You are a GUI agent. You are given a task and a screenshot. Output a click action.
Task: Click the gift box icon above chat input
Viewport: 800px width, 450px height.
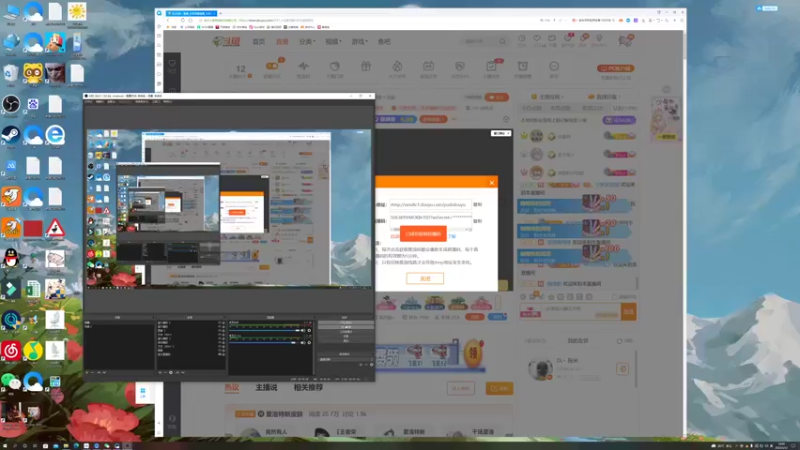(532, 296)
